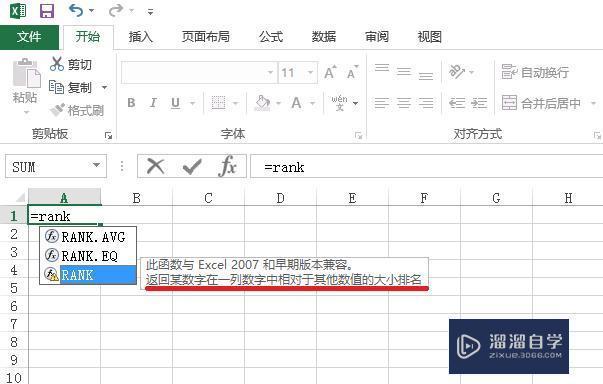Click the increase font size icon
This screenshot has height=384, width=603.
click(x=330, y=72)
